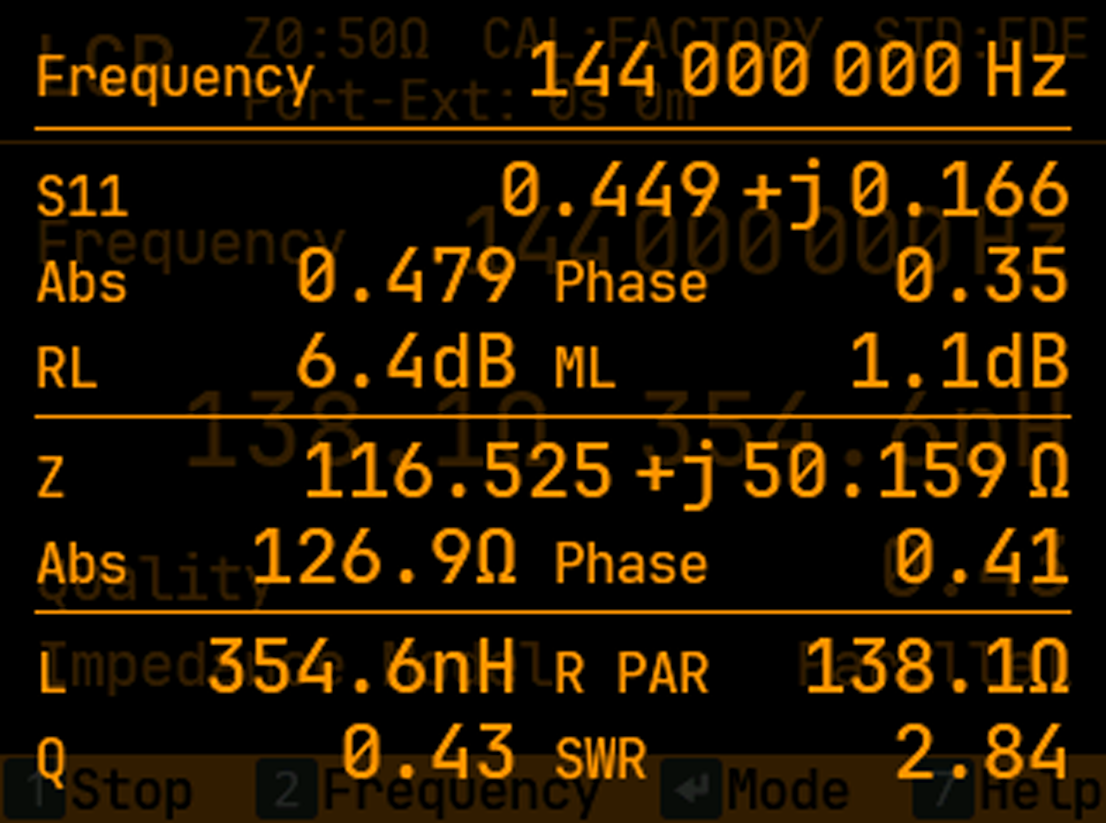
Task: Click the impedance Abs 126.9Ω reading
Action: click(x=384, y=558)
